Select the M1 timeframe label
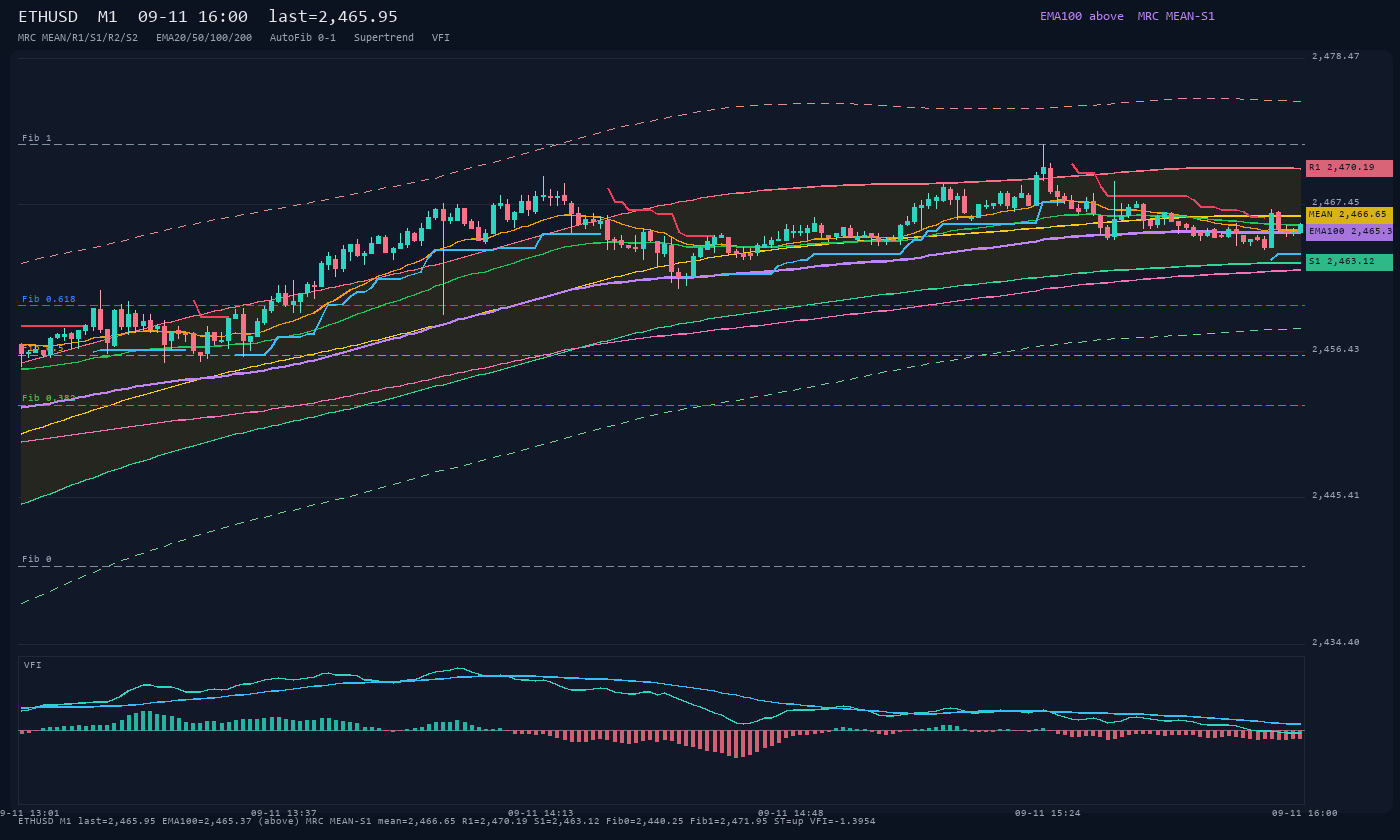The height and width of the screenshot is (840, 1400). pos(107,17)
